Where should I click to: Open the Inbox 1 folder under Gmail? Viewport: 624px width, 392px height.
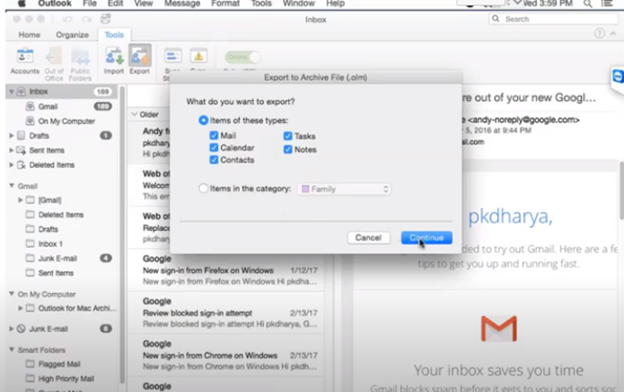pyautogui.click(x=50, y=244)
